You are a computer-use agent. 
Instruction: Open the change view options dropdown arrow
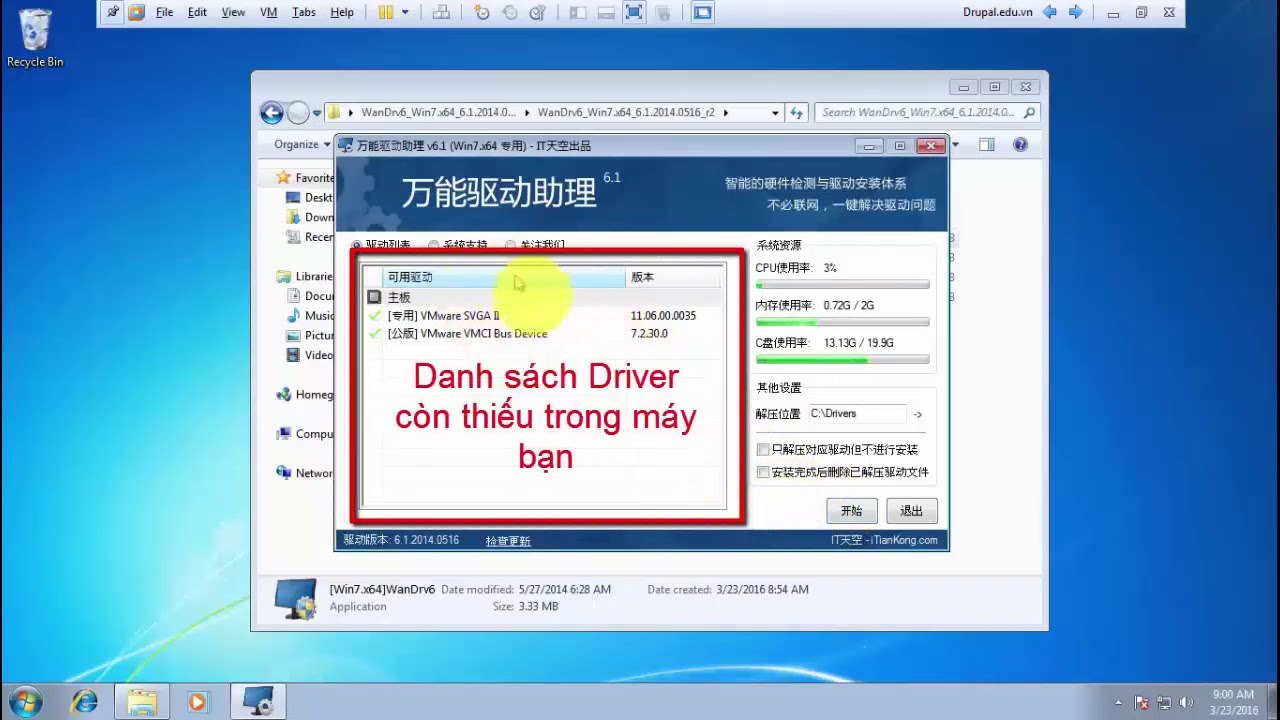[955, 144]
